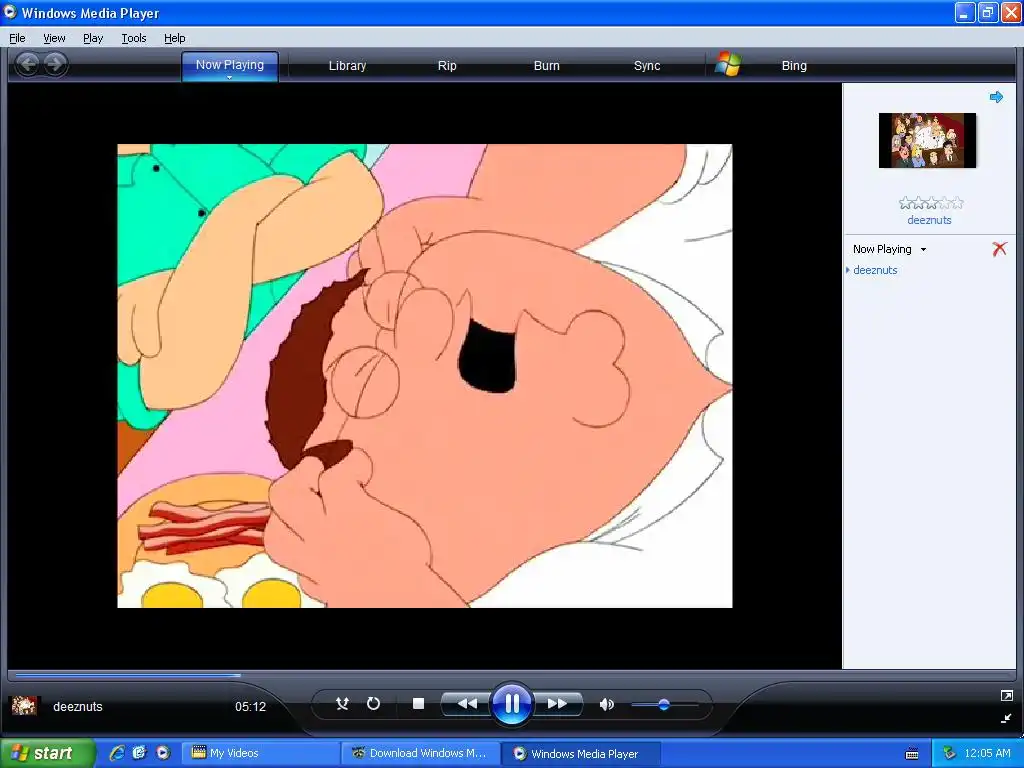
Task: Switch to the Library tab
Action: 347,65
